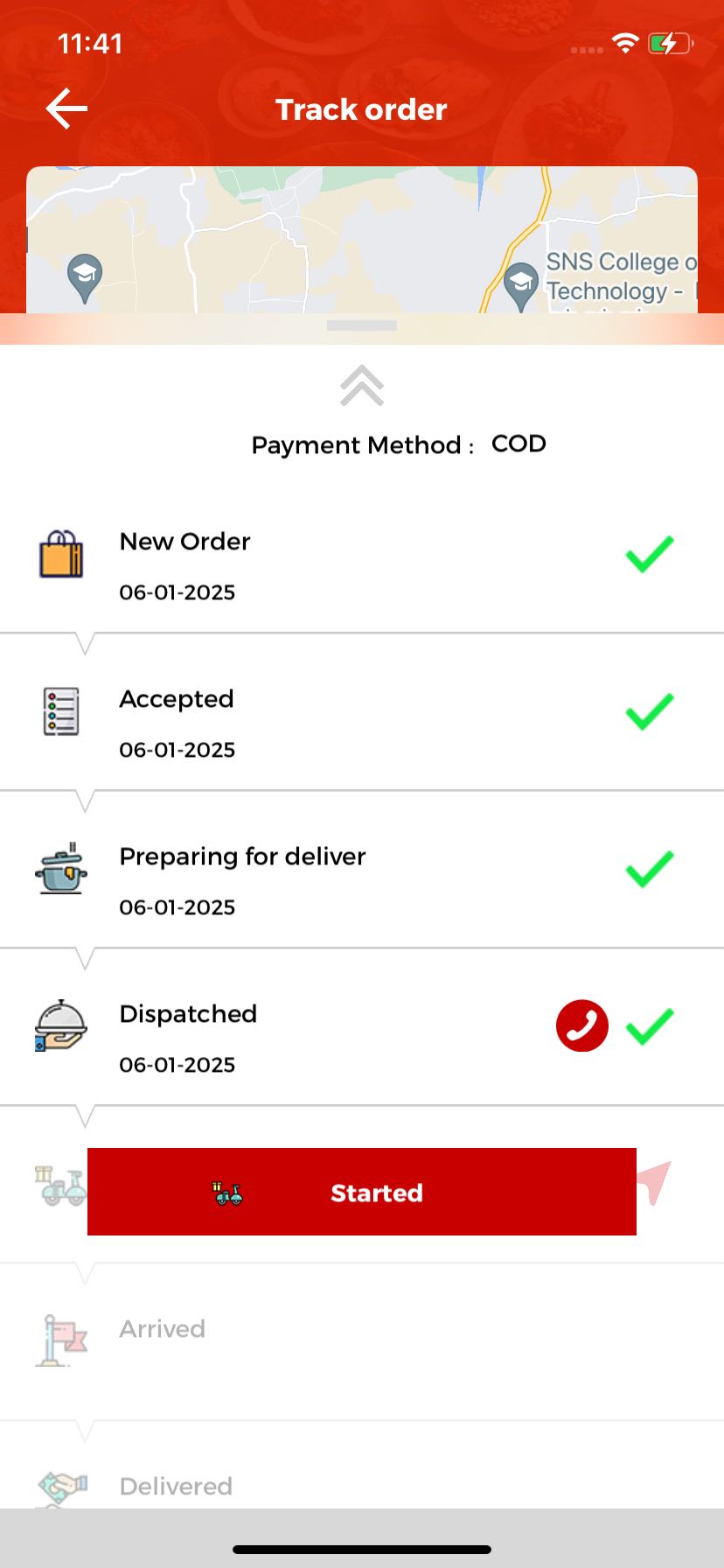Tap the Arrived flag icon
Screen dimensions: 724x1568
tap(61, 1340)
